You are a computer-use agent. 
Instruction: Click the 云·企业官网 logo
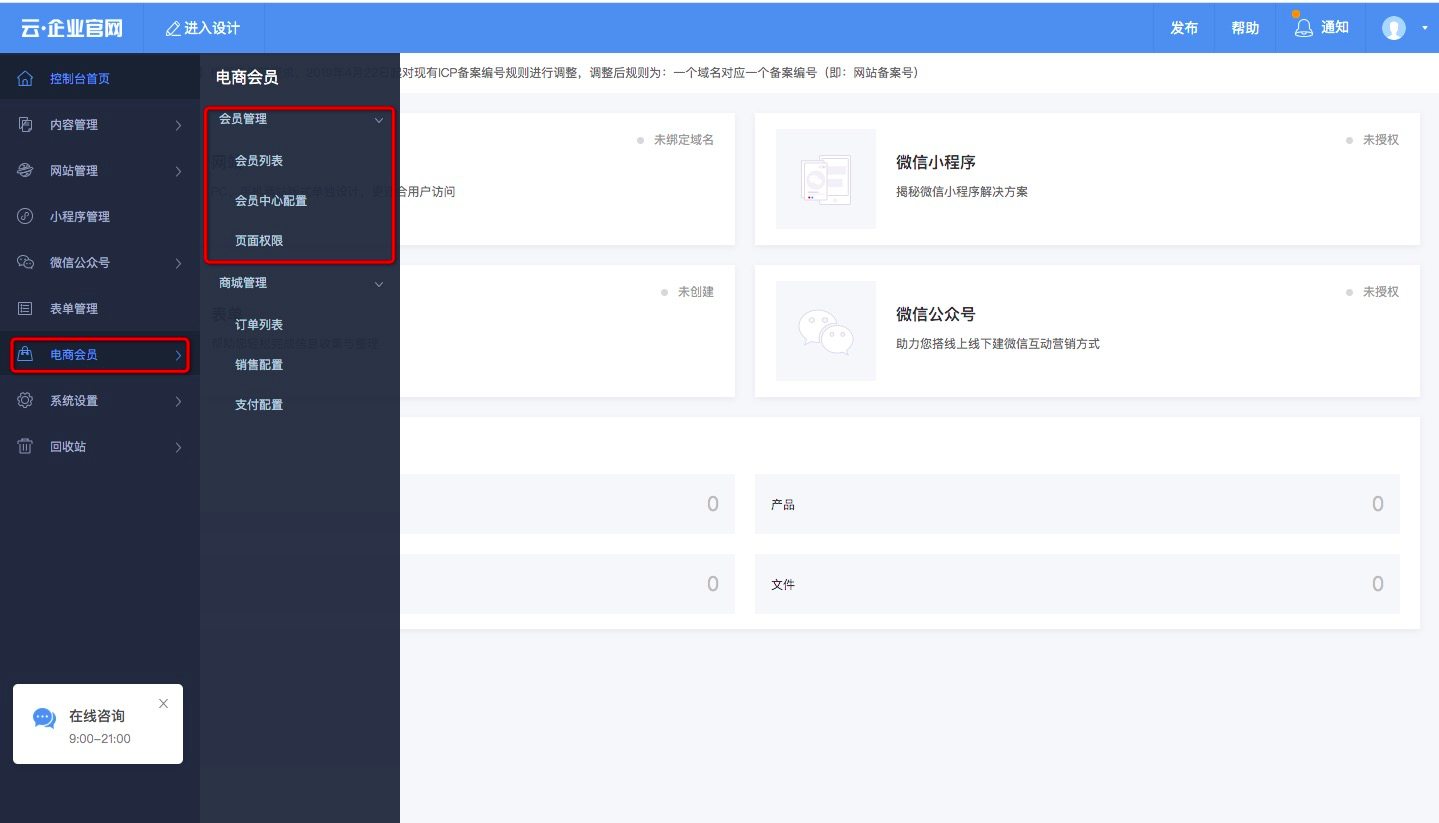tap(72, 28)
